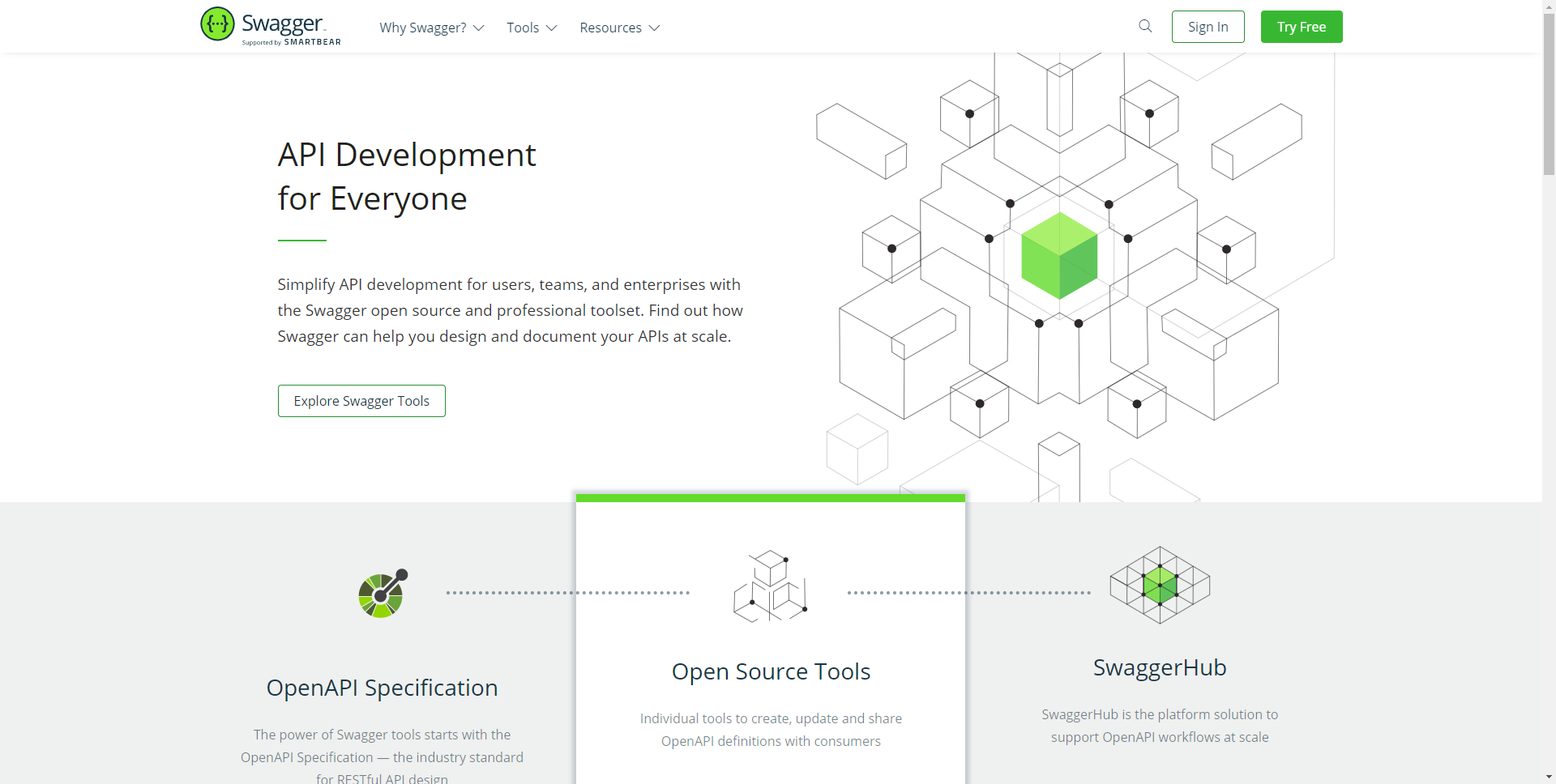Click the Try Free button
This screenshot has width=1556, height=784.
point(1302,27)
